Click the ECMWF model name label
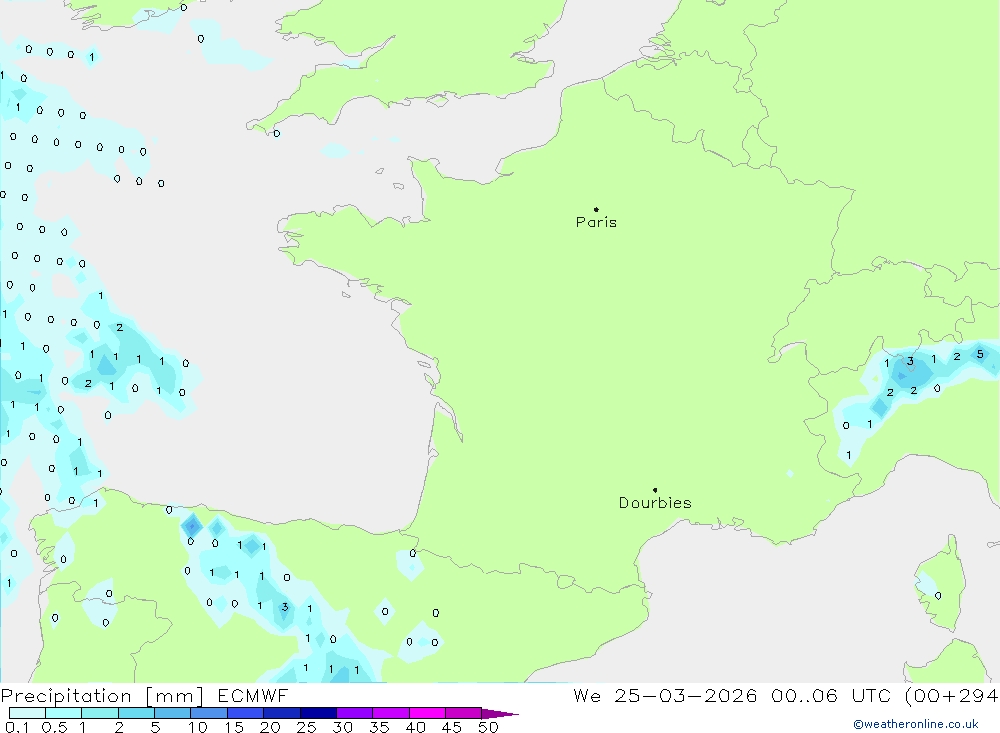Image resolution: width=1000 pixels, height=733 pixels. 253,696
